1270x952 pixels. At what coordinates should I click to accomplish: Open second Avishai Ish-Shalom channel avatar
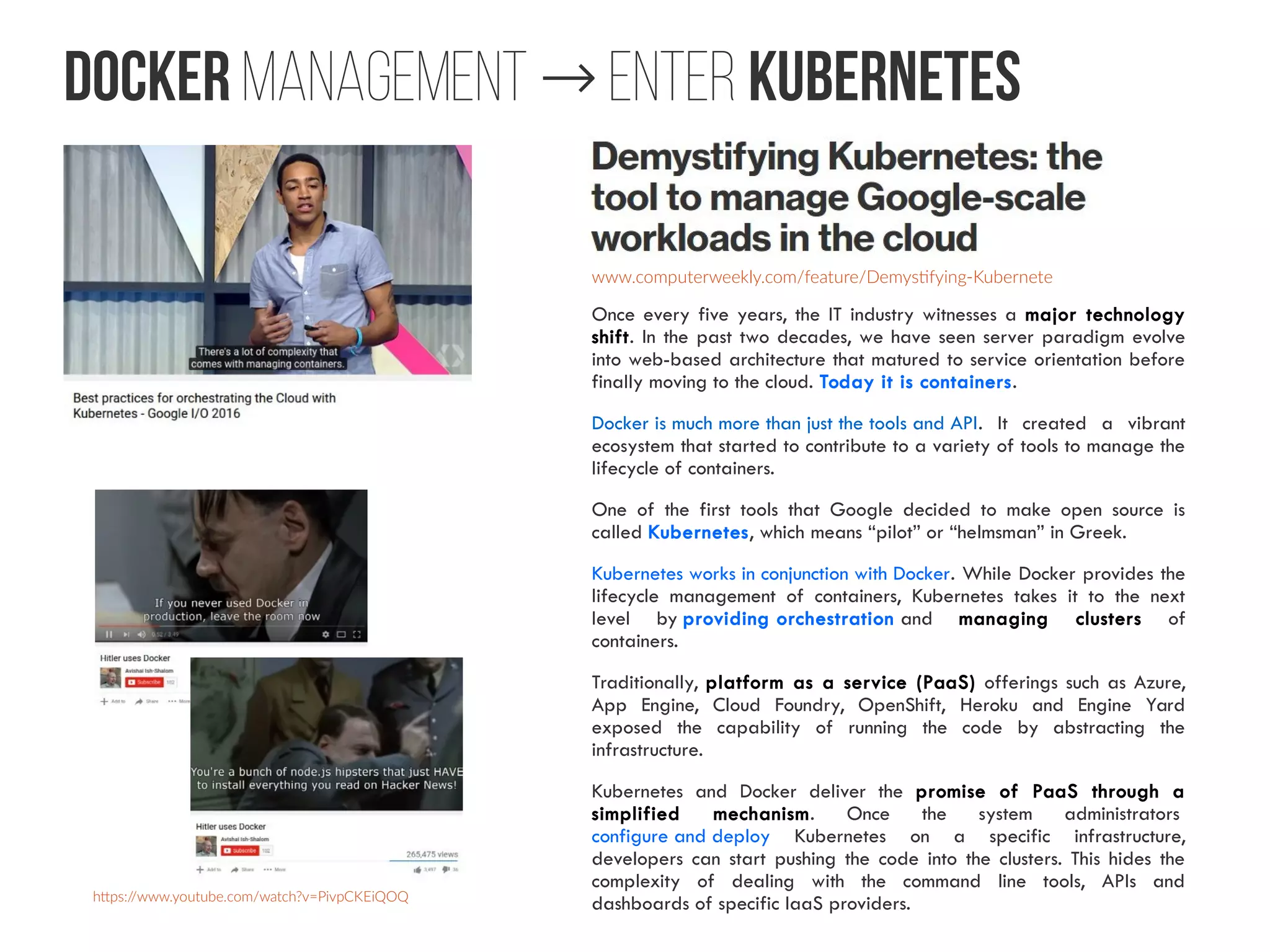[206, 845]
